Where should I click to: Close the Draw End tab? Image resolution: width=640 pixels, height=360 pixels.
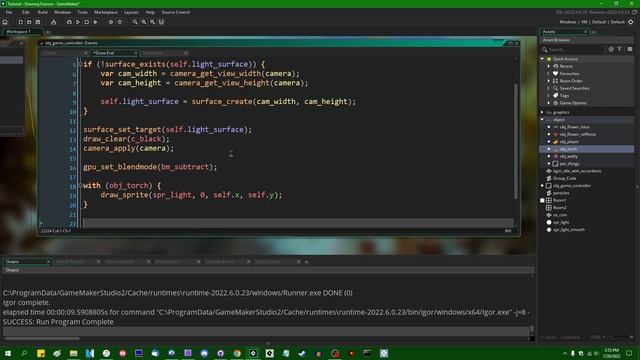coord(136,53)
